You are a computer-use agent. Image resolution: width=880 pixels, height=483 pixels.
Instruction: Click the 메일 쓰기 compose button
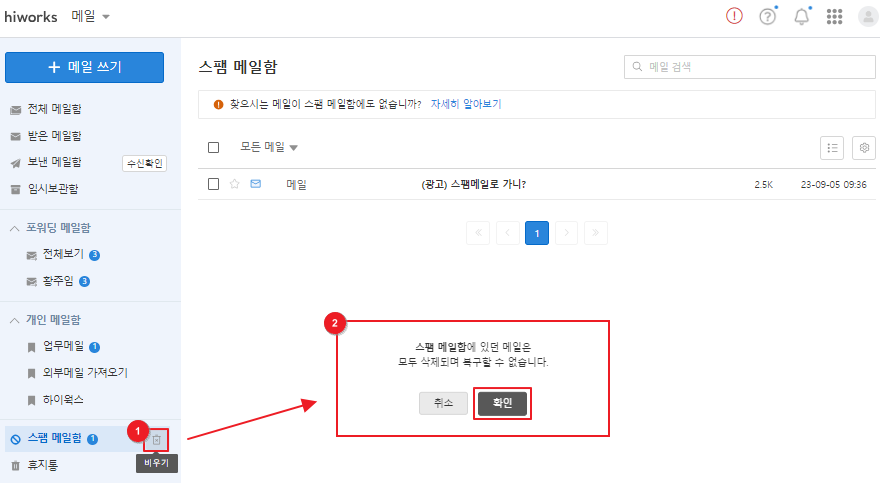[x=84, y=67]
